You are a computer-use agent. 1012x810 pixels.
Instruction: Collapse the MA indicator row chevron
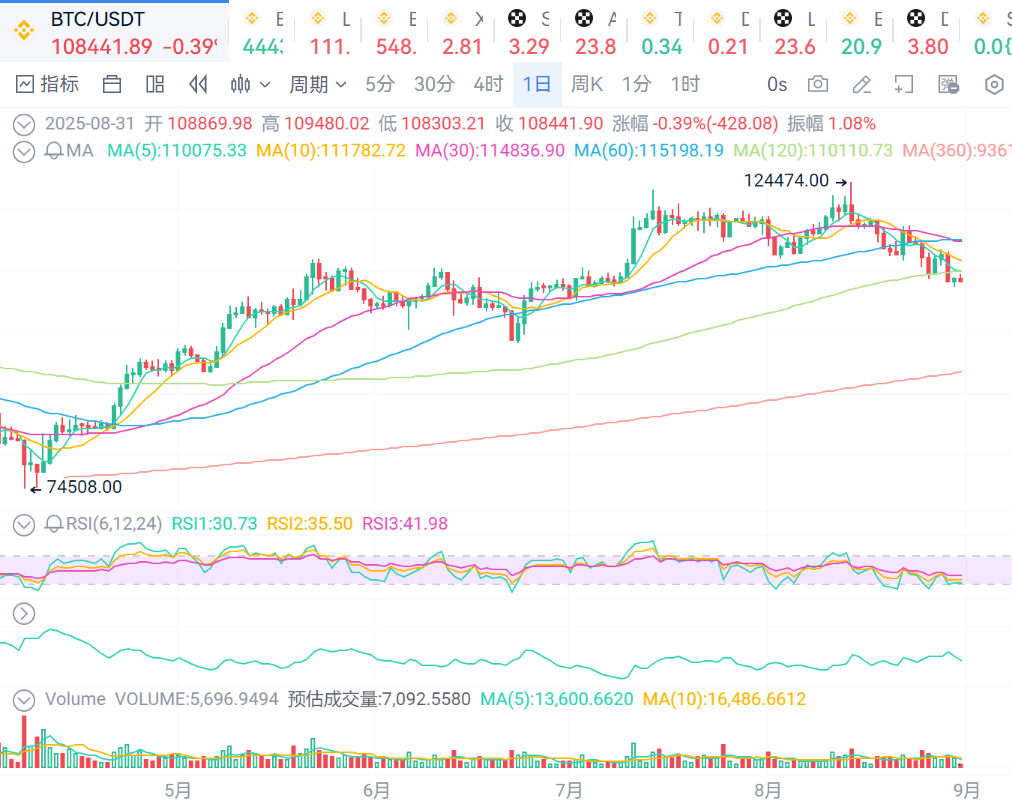click(24, 152)
